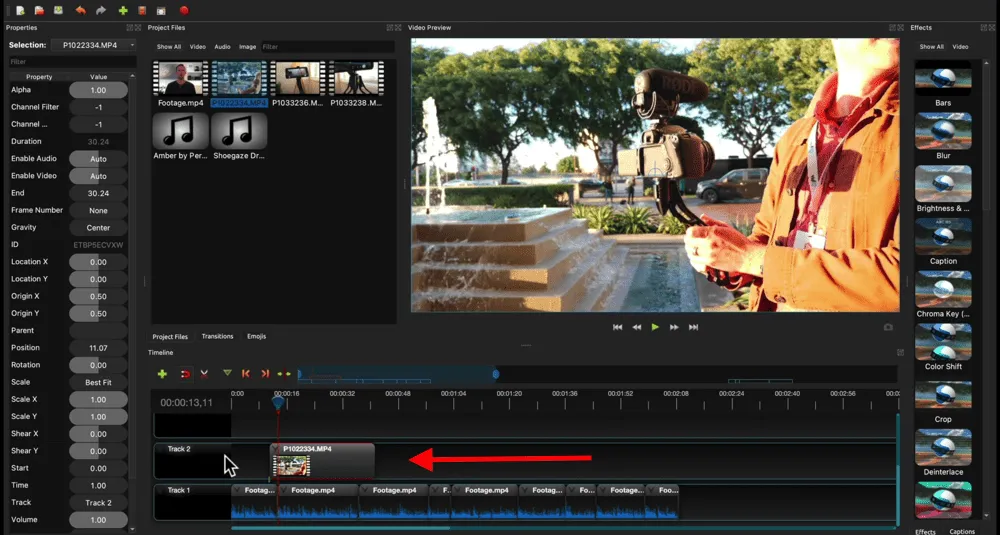Click the Undo arrow in the main toolbar
This screenshot has width=1000, height=535.
81,10
